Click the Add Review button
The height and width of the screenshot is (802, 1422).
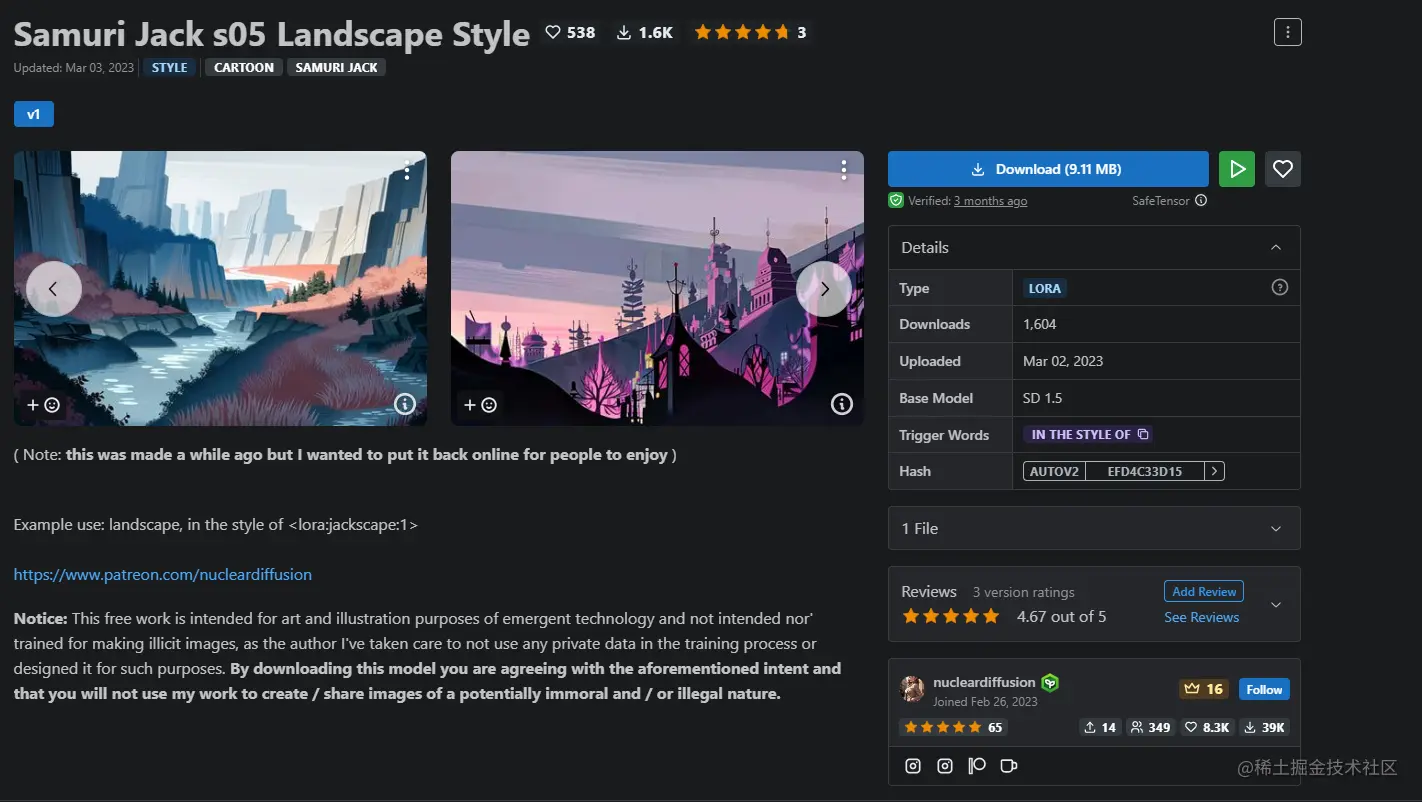(1204, 591)
